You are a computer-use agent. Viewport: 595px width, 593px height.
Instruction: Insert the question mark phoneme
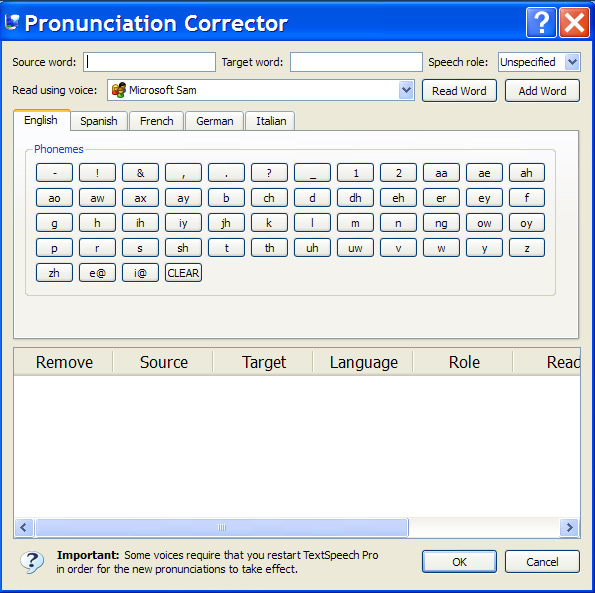point(269,173)
